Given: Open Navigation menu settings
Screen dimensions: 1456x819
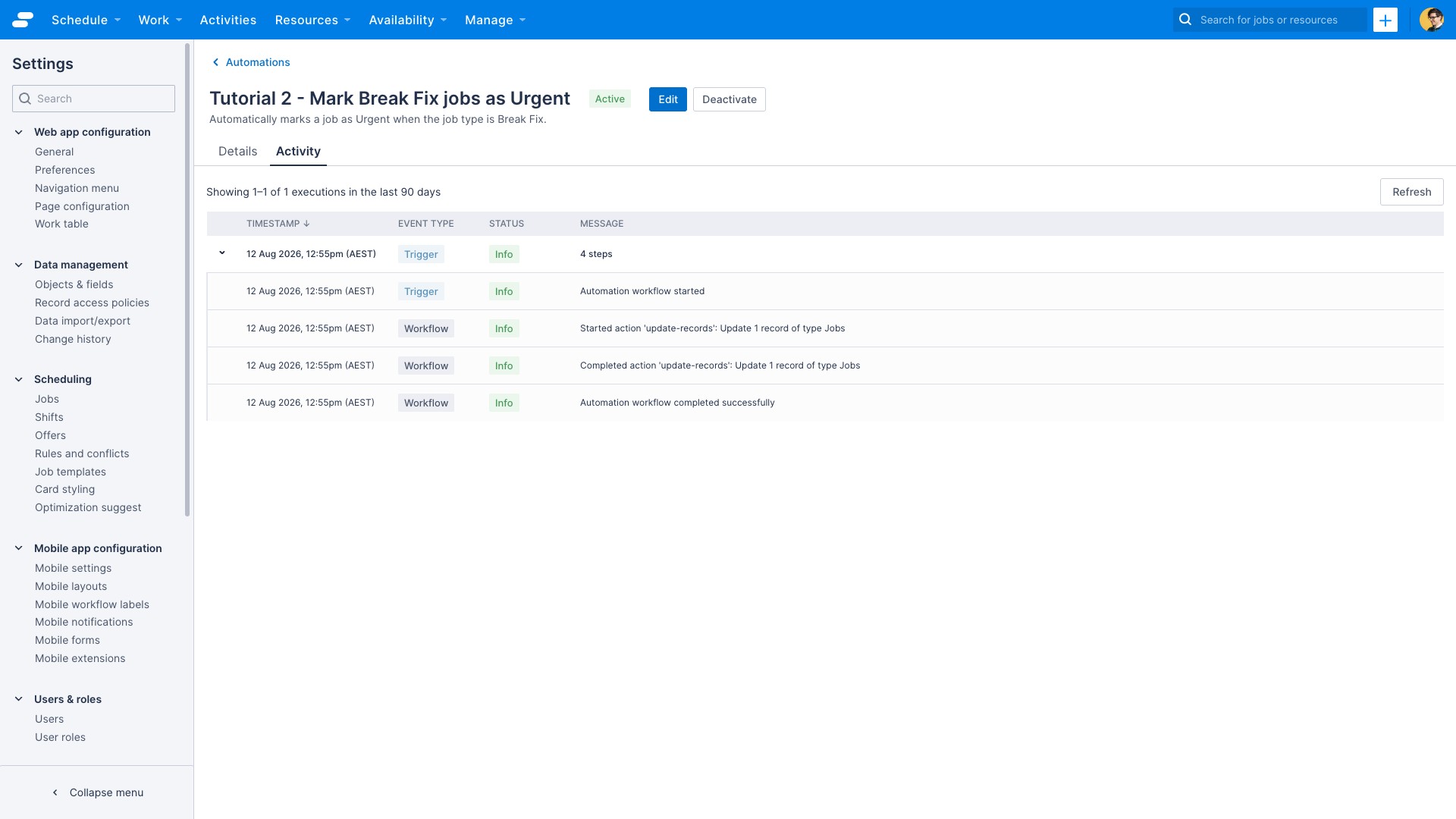Looking at the screenshot, I should (77, 188).
